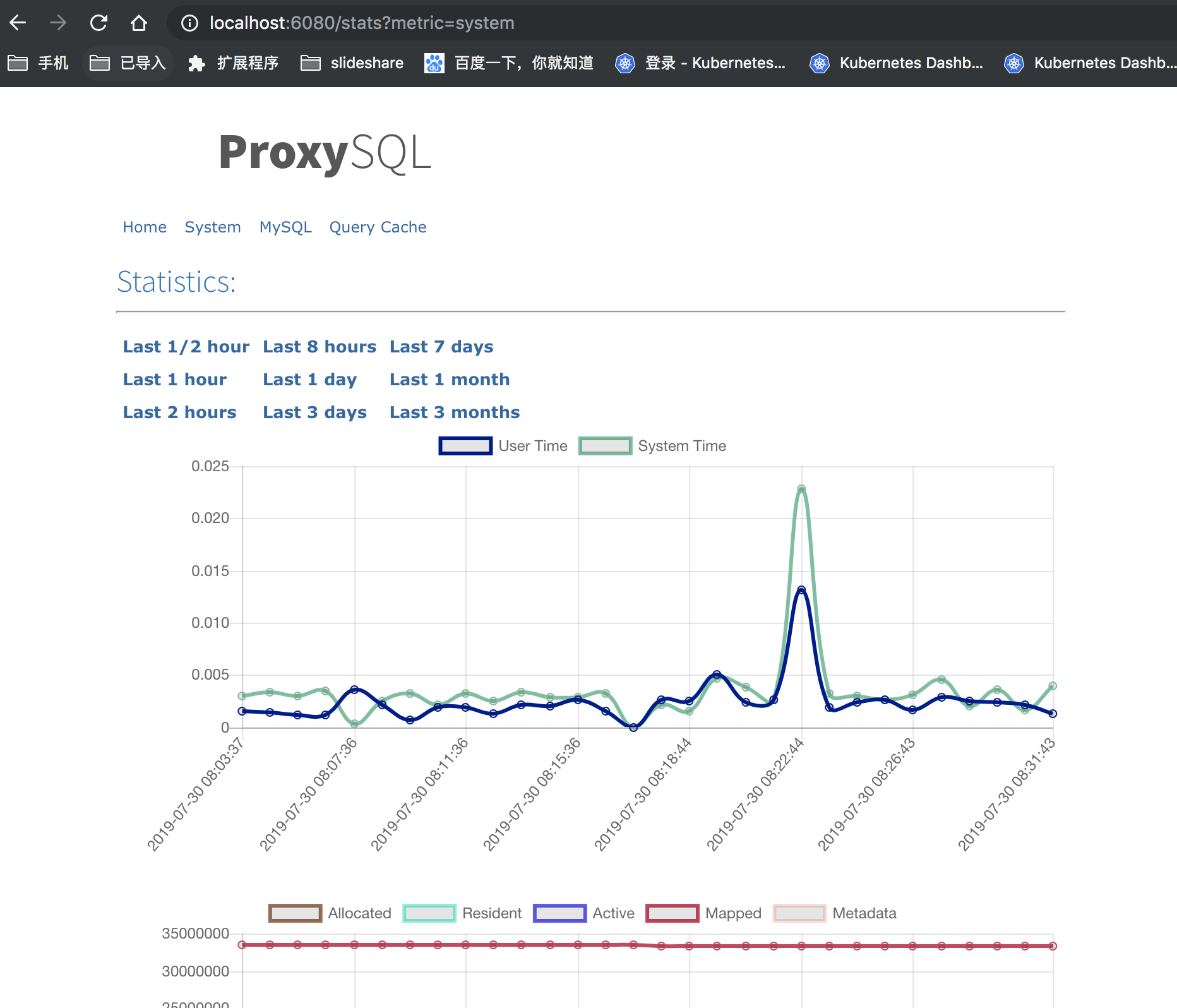Go to the browser home page icon
The width and height of the screenshot is (1177, 1008).
pos(139,23)
